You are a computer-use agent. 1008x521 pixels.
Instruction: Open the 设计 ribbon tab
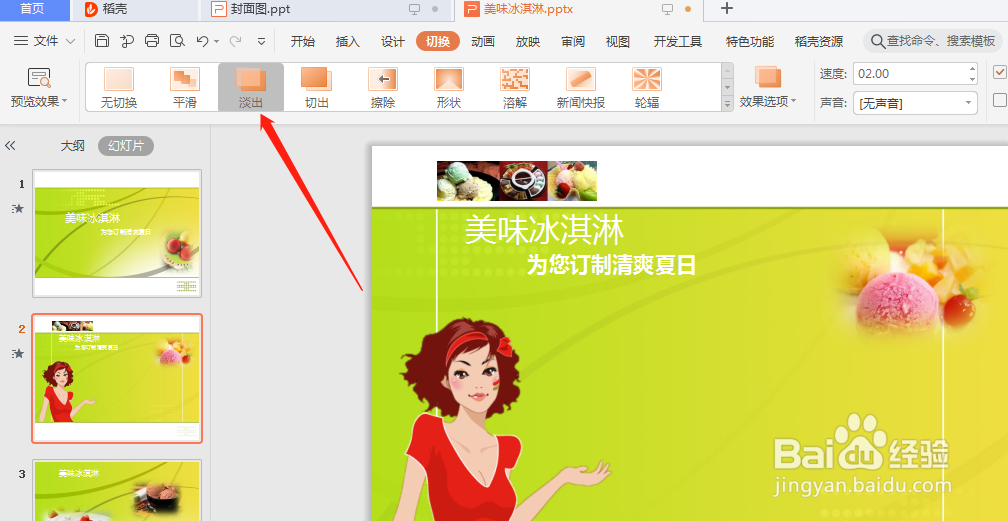393,41
